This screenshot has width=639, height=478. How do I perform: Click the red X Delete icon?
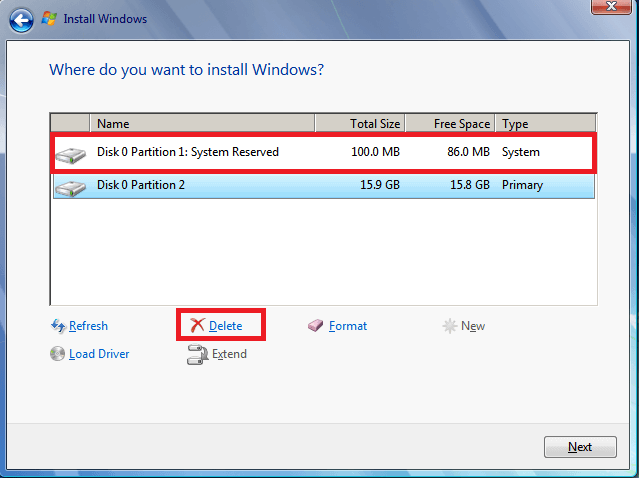click(197, 326)
